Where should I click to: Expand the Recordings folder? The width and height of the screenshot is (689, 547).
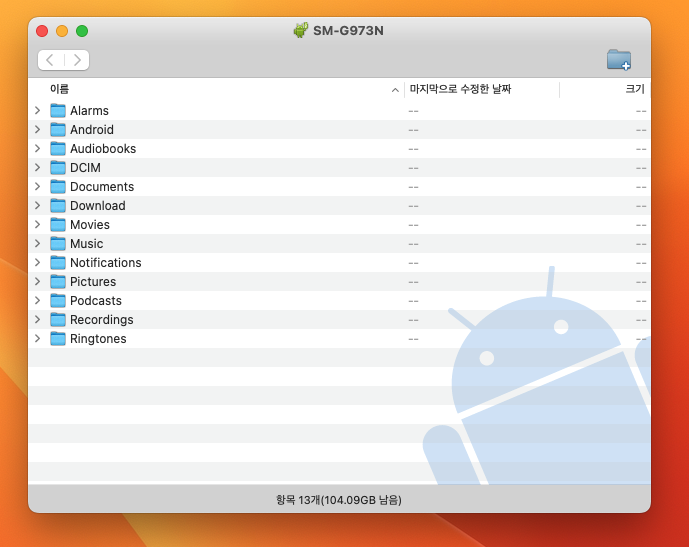click(38, 319)
